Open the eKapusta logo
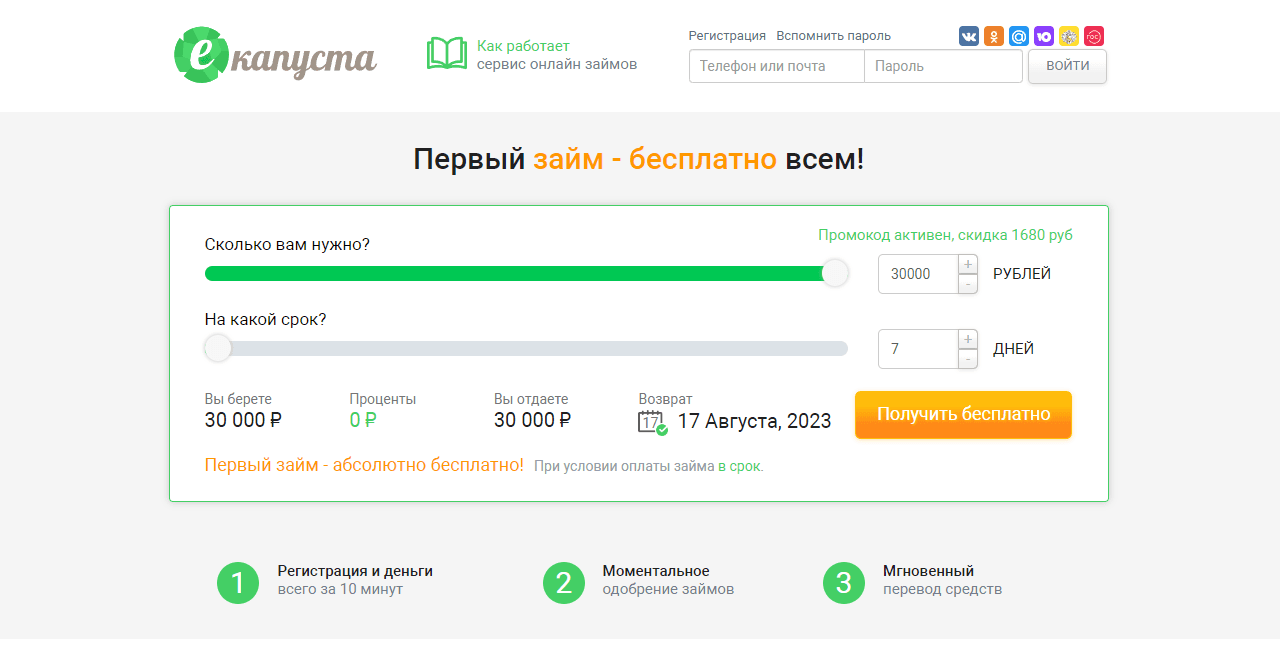This screenshot has height=646, width=1280. pyautogui.click(x=275, y=55)
